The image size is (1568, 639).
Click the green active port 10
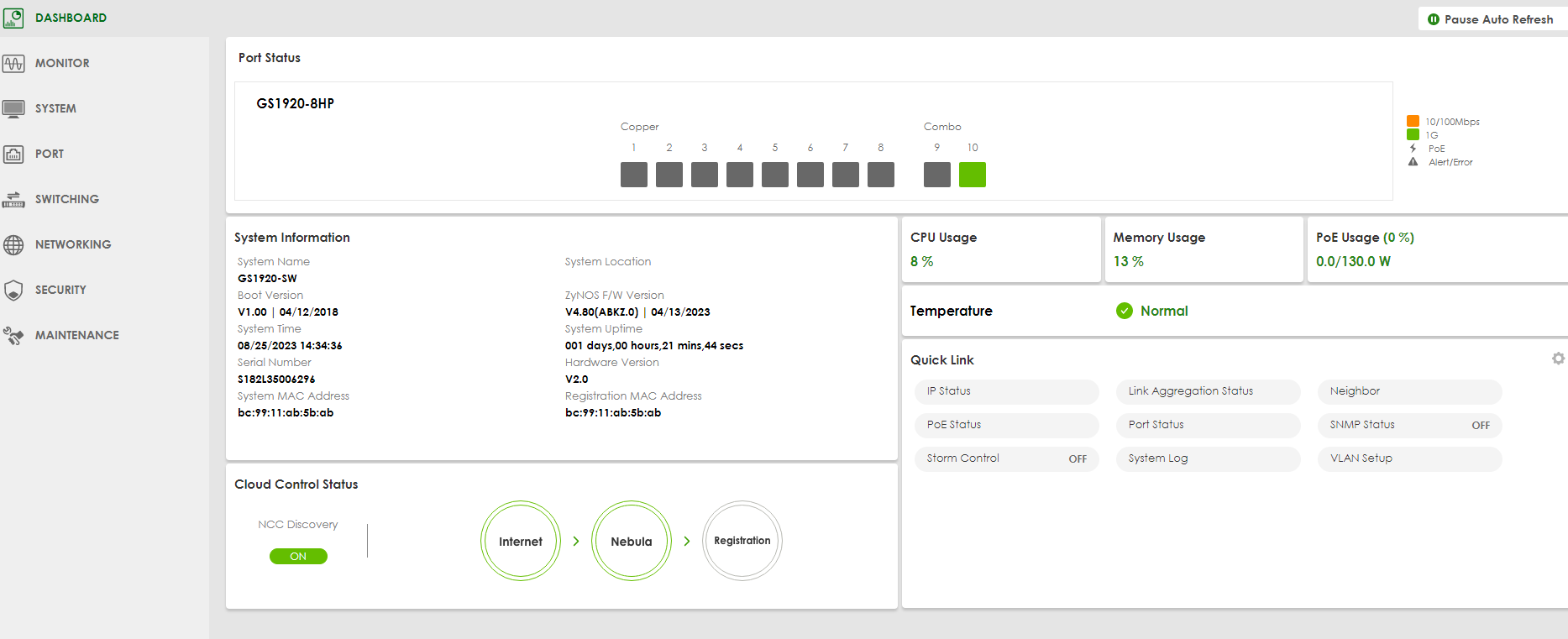click(972, 175)
